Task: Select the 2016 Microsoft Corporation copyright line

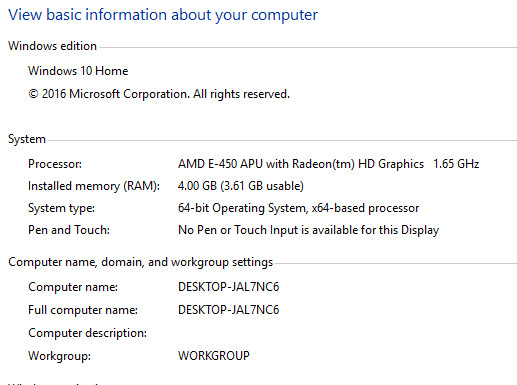Action: coord(159,94)
